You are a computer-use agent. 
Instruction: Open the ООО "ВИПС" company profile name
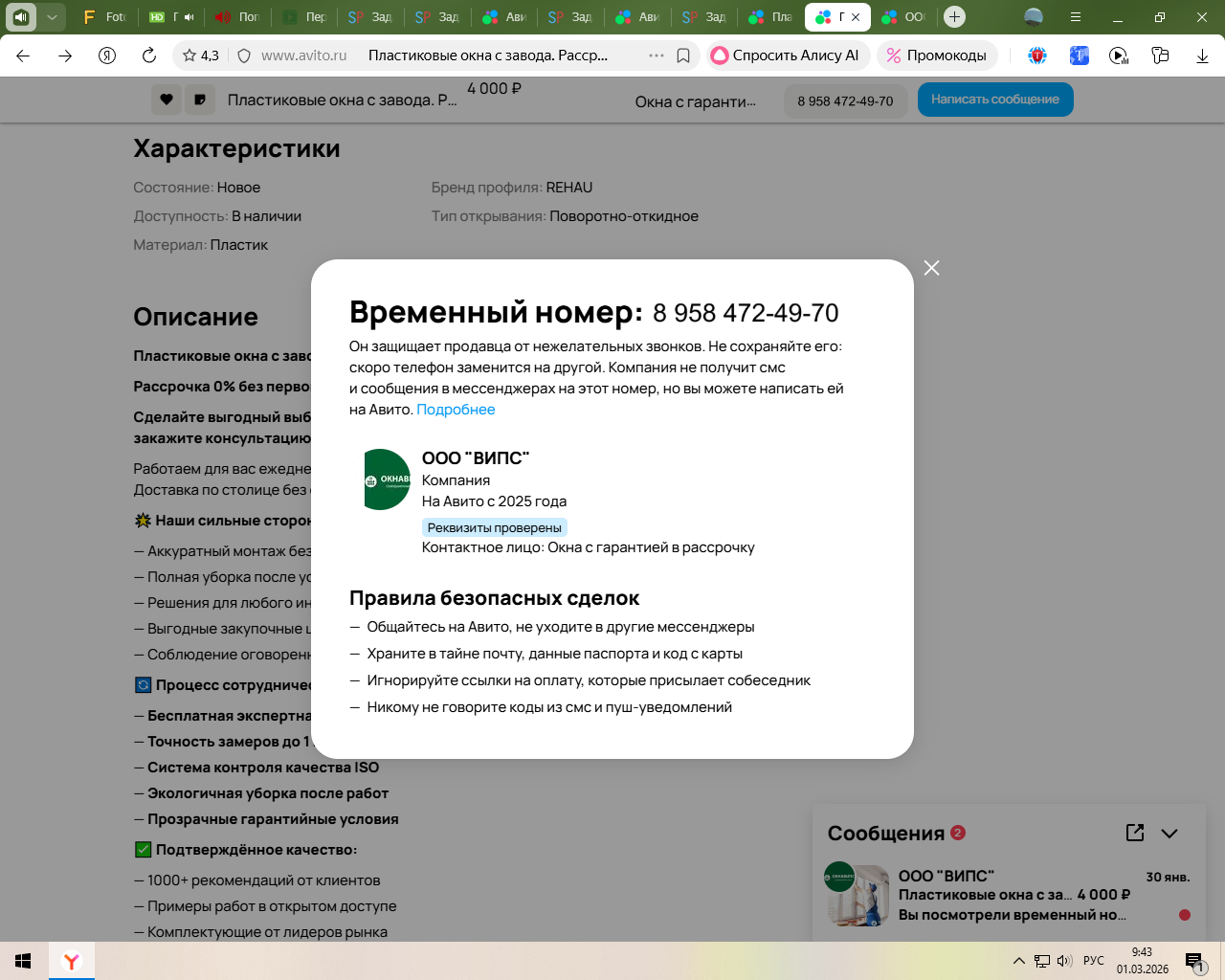[476, 458]
